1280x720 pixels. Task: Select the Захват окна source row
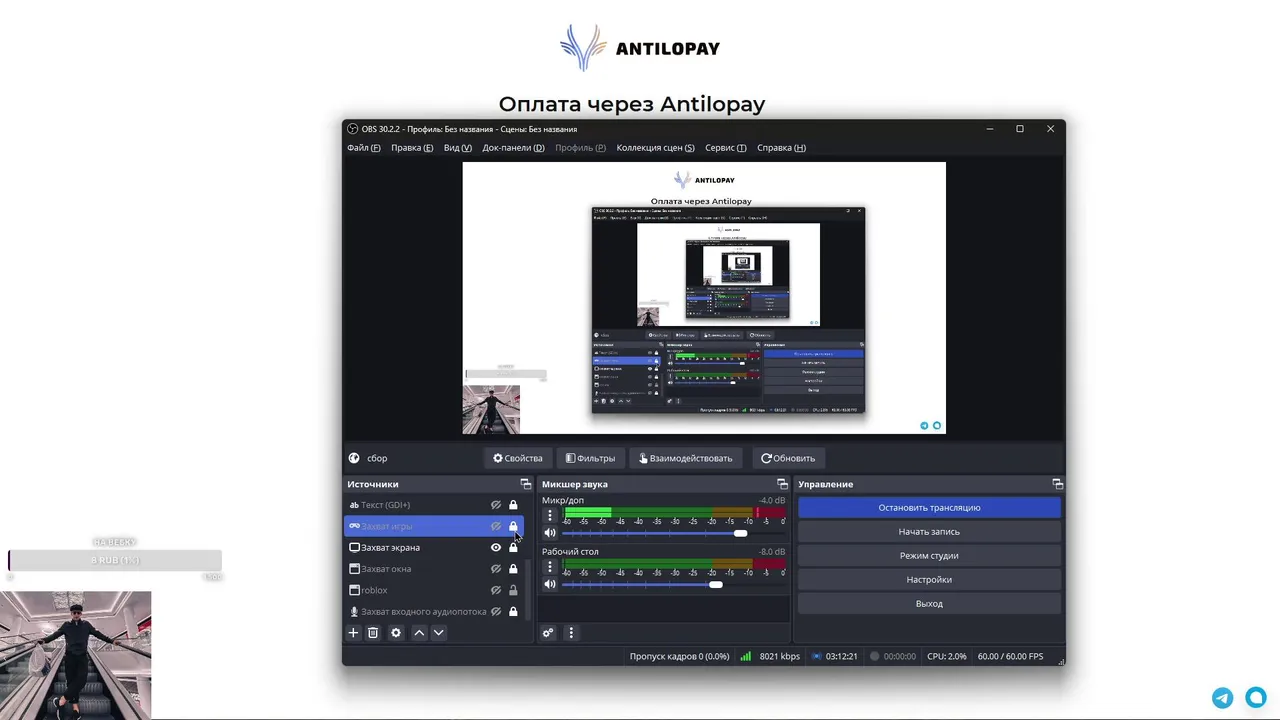pos(433,569)
